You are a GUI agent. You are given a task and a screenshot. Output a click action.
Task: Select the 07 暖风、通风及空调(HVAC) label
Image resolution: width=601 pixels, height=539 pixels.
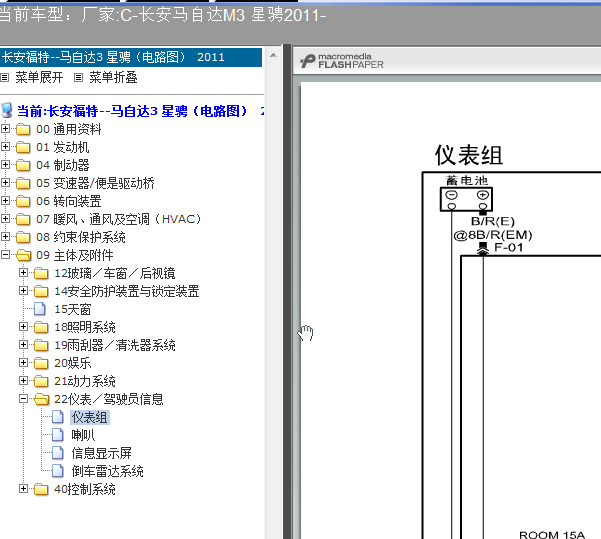(118, 219)
